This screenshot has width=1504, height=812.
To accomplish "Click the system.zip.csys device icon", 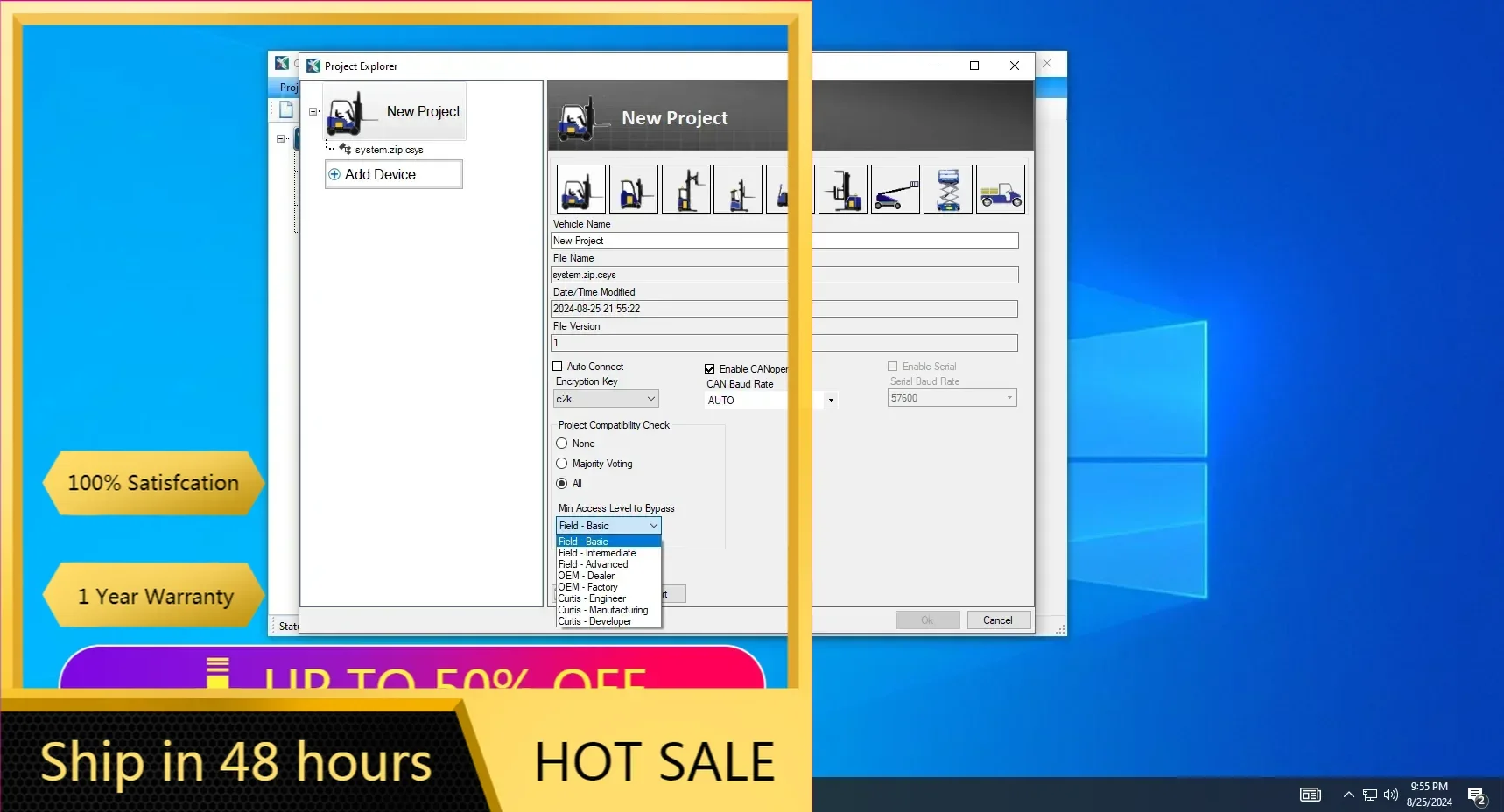I will pos(341,148).
